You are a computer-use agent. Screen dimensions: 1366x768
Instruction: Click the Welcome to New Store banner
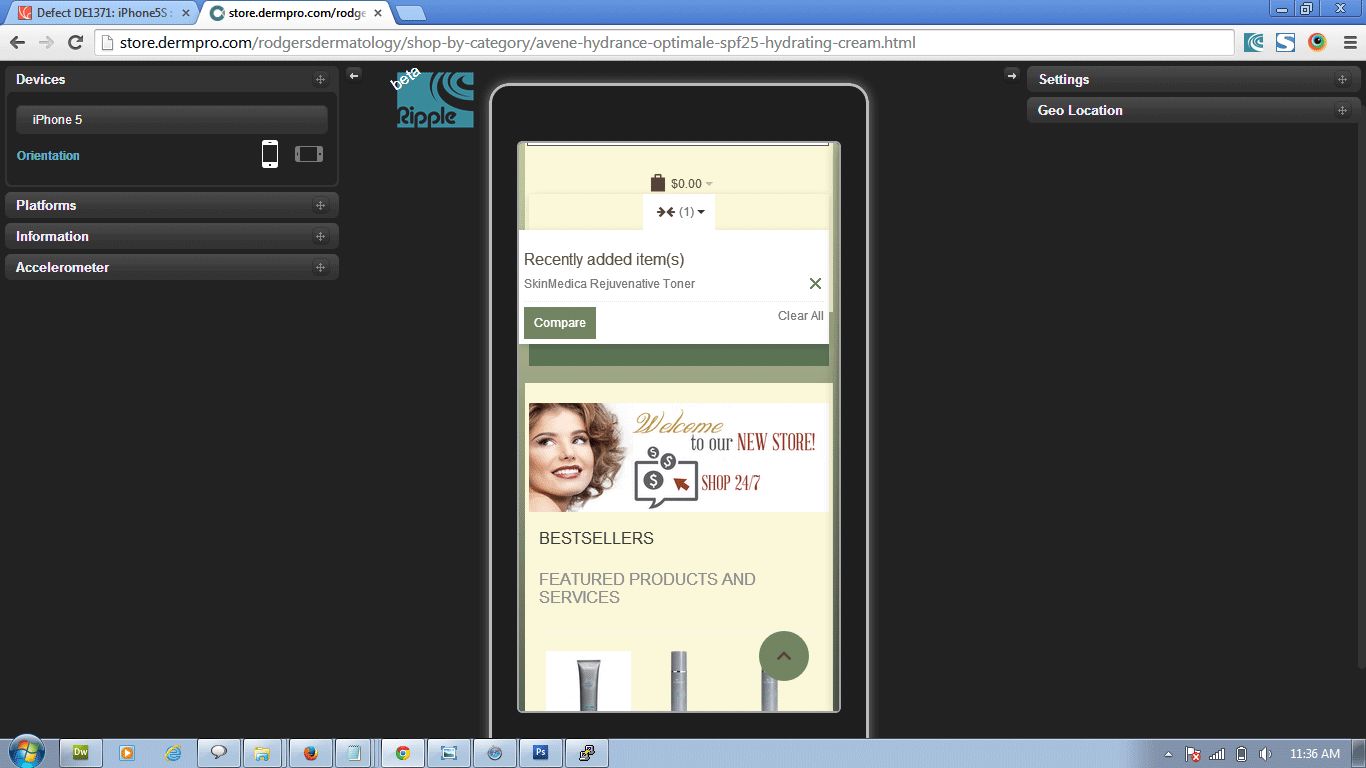click(x=679, y=457)
